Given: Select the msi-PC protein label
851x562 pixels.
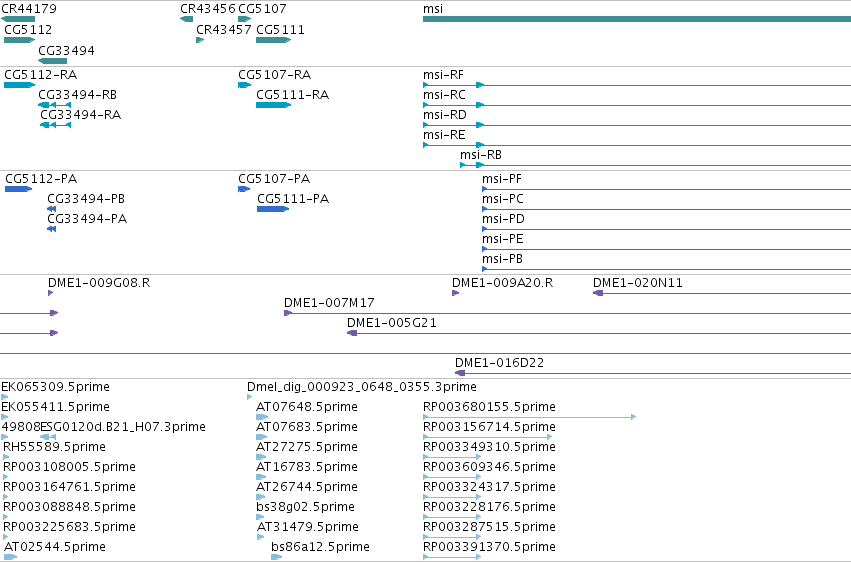Looking at the screenshot, I should pyautogui.click(x=503, y=199).
